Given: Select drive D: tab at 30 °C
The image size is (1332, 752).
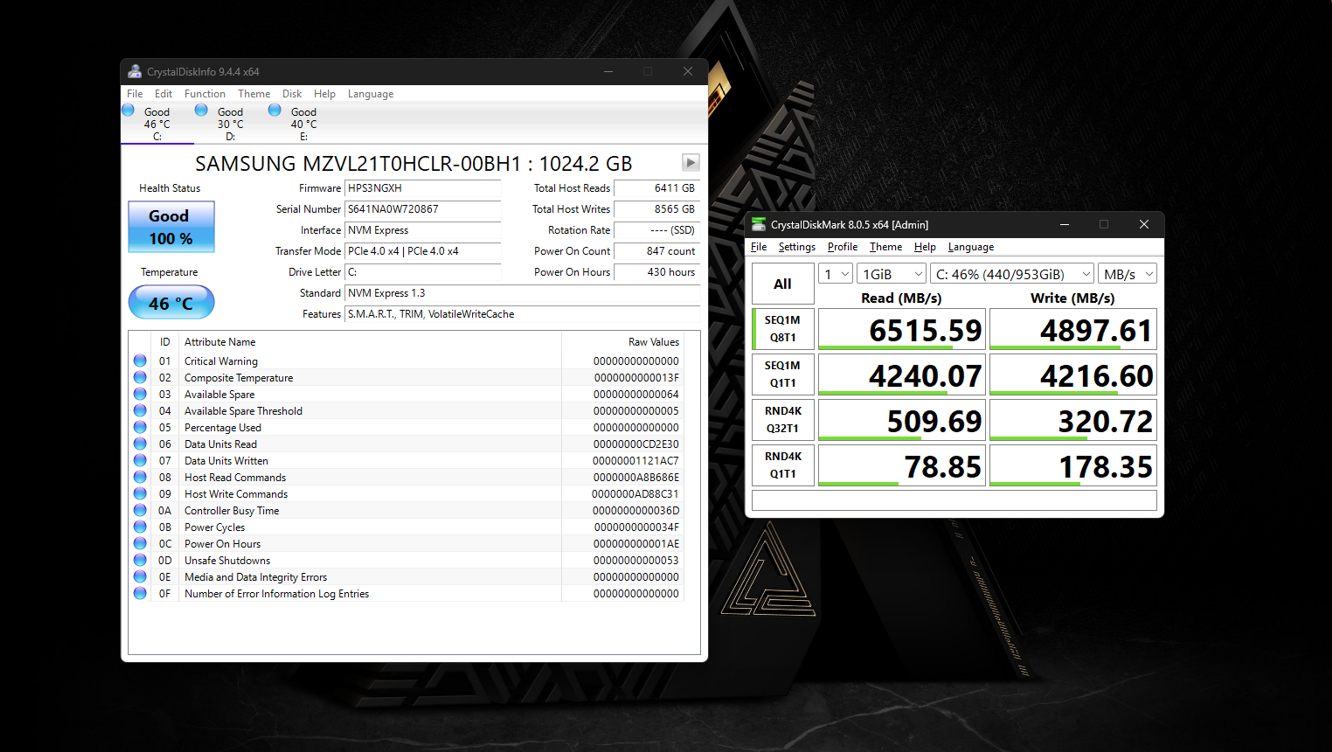Looking at the screenshot, I should tap(230, 123).
